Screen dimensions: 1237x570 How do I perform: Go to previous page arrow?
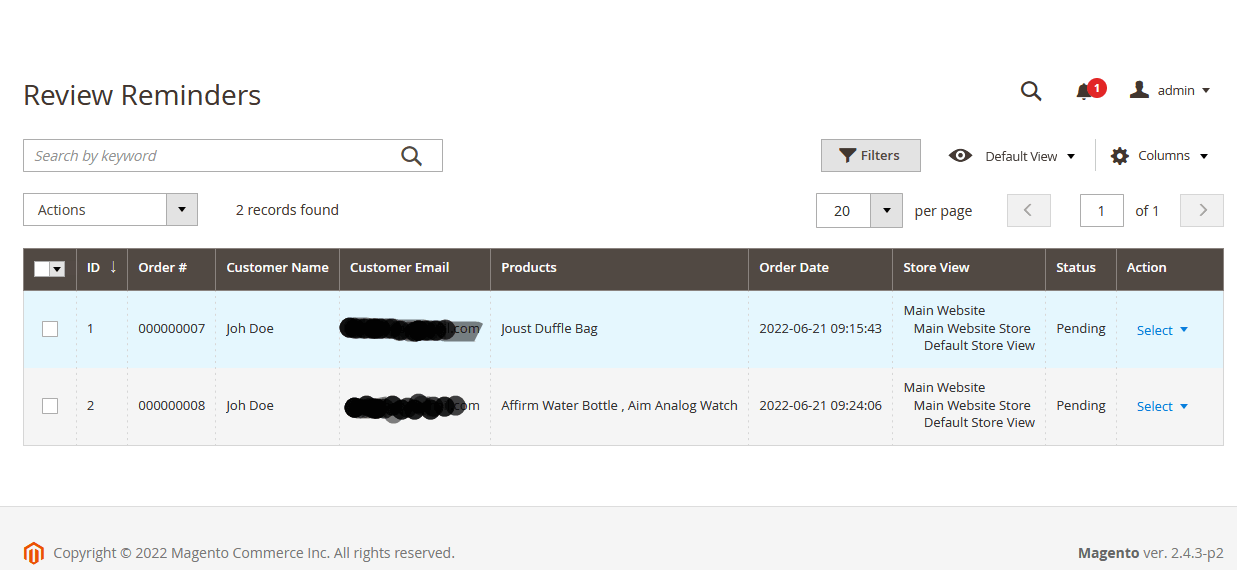tap(1028, 210)
